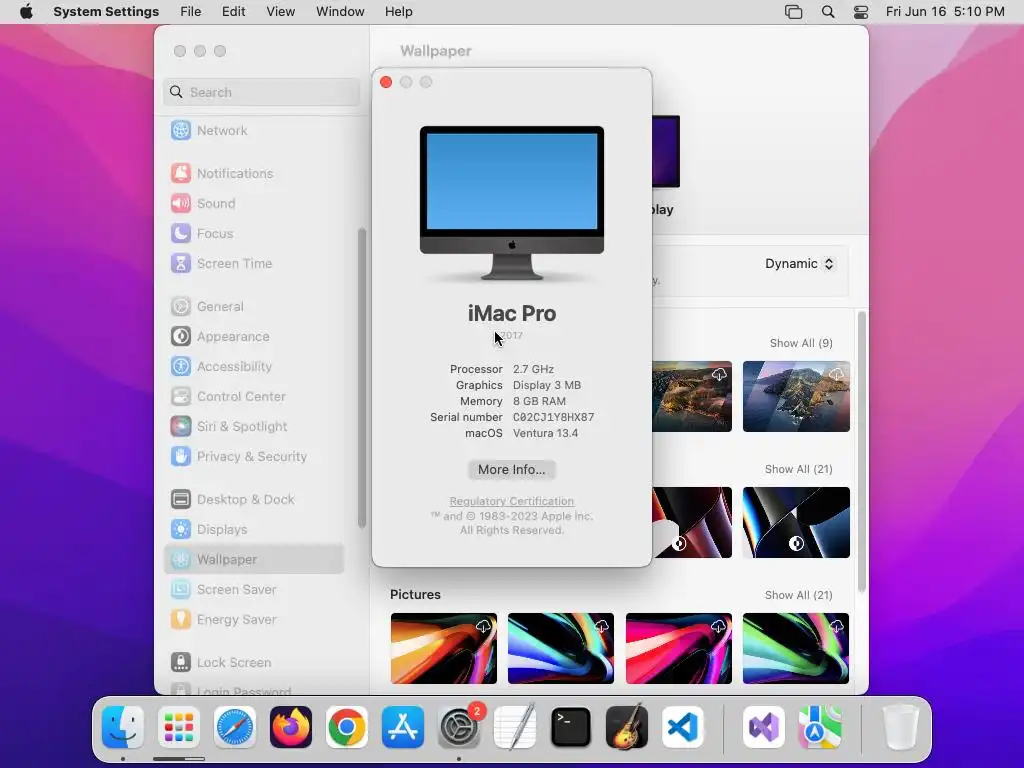
Task: Open Visual Studio Code from Dock
Action: point(683,727)
